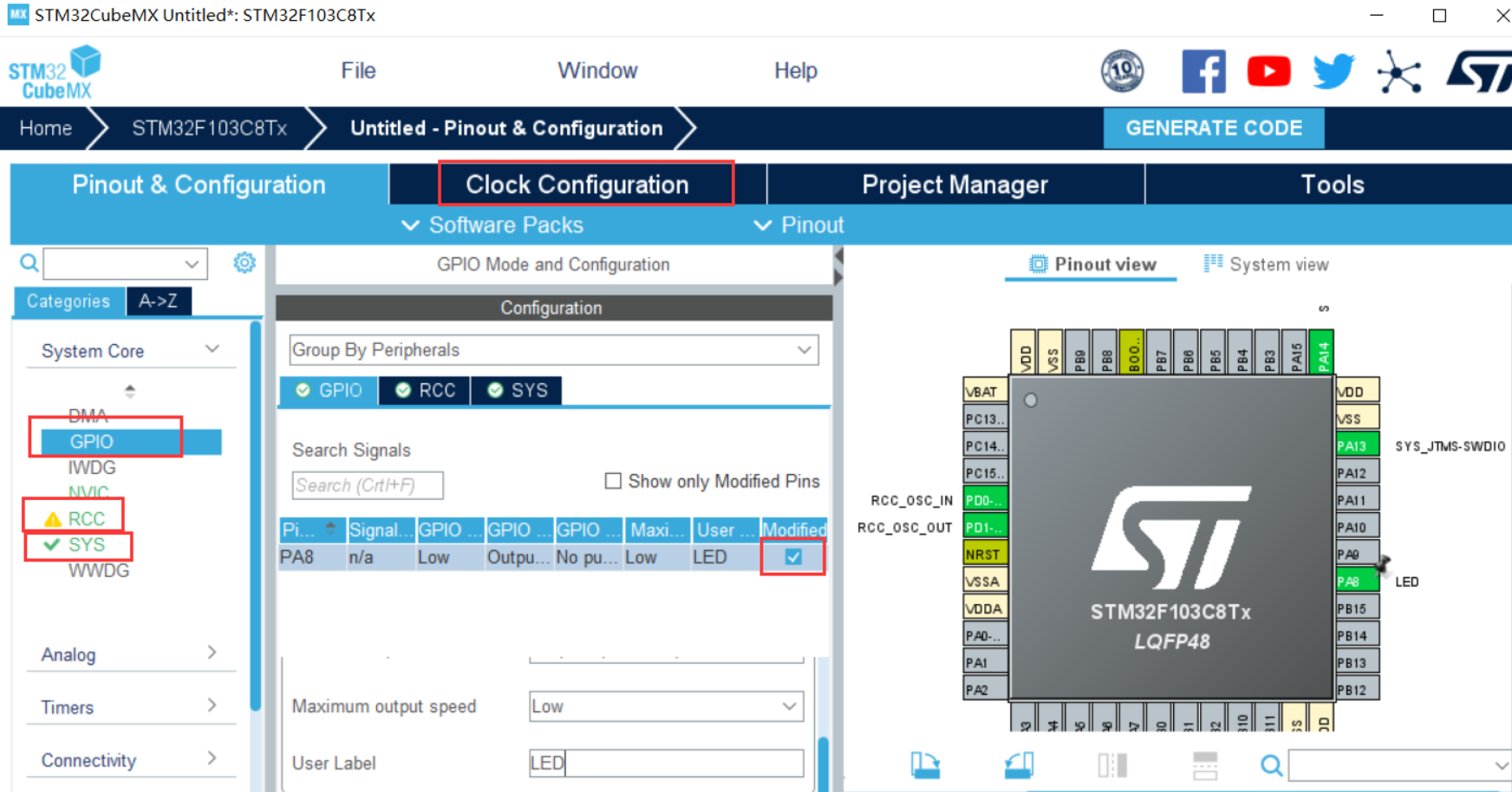Switch to Clock Configuration tab

coord(577,185)
